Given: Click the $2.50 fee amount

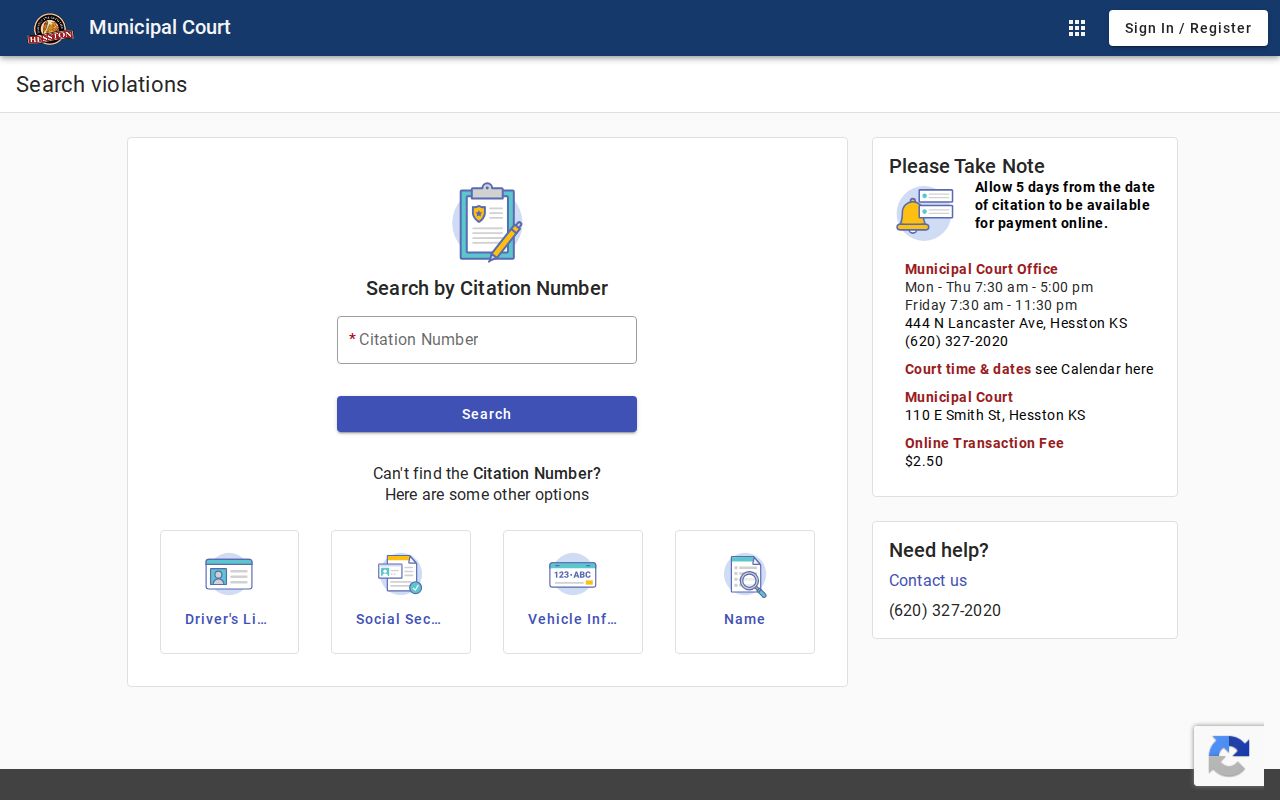Looking at the screenshot, I should pos(924,461).
